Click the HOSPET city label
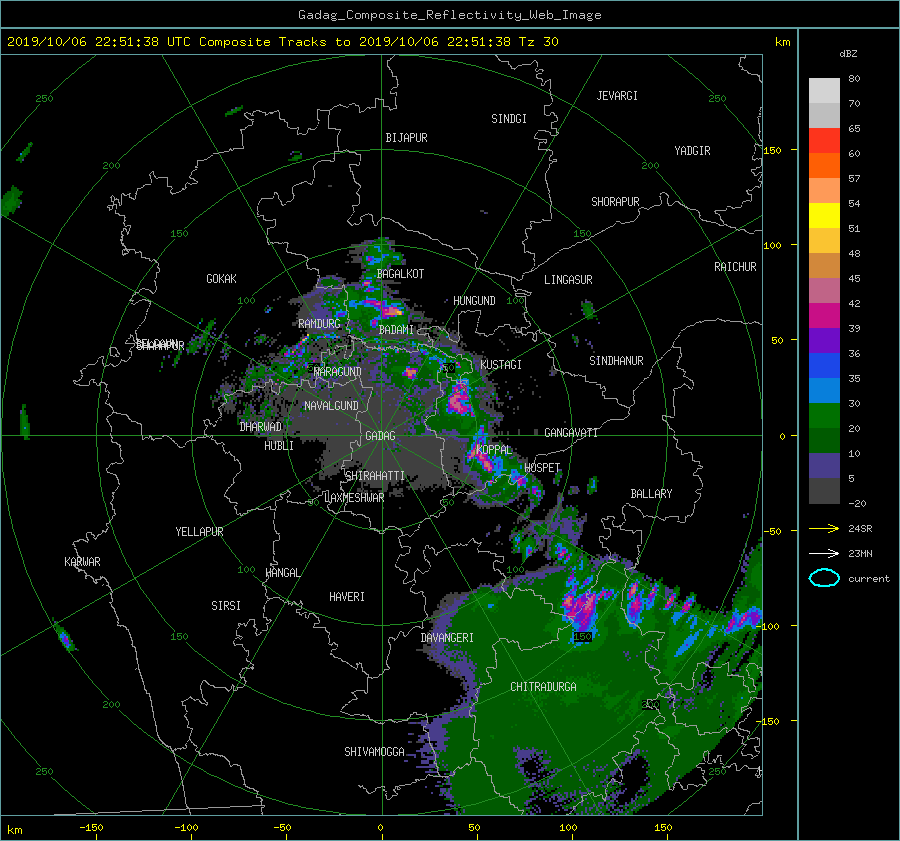The width and height of the screenshot is (900, 841). 542,468
